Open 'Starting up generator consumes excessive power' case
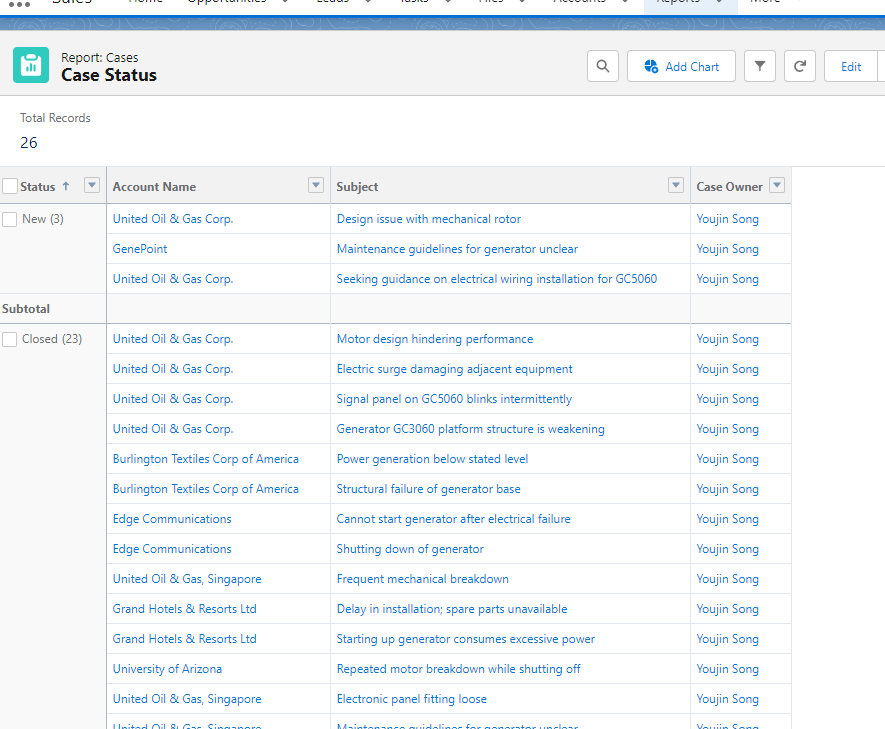This screenshot has height=729, width=885. [x=466, y=639]
